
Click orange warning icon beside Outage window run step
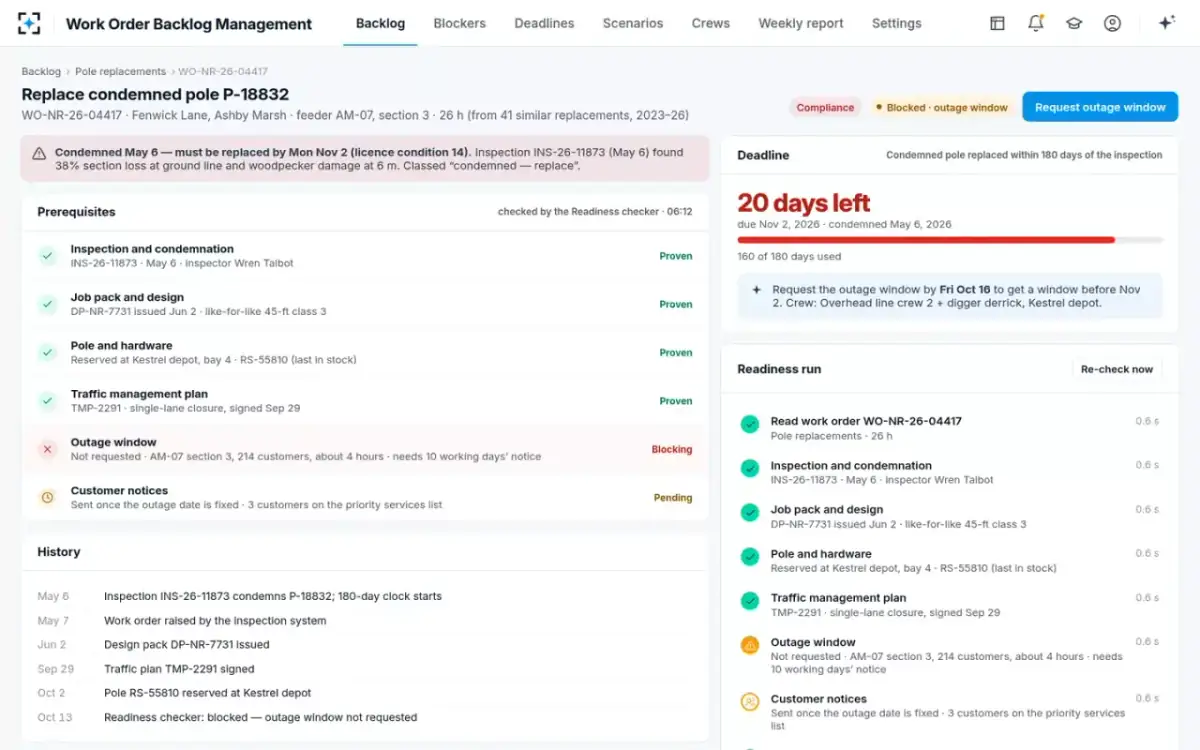pos(750,645)
